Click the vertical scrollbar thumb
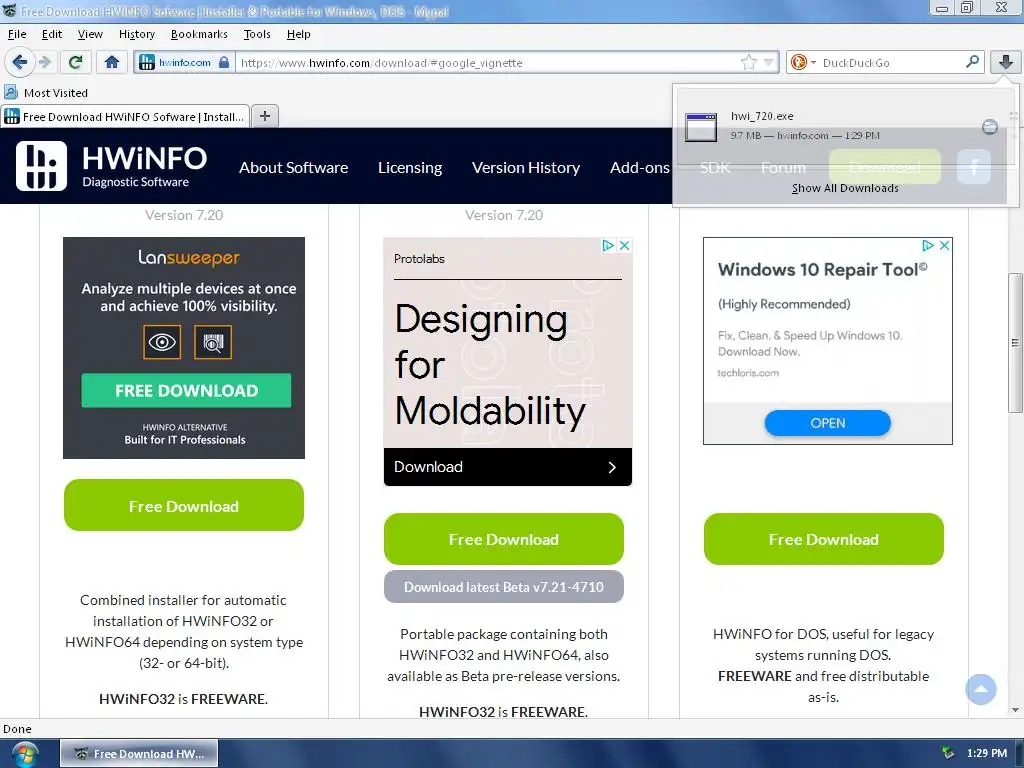The image size is (1024, 768). pos(1015,342)
